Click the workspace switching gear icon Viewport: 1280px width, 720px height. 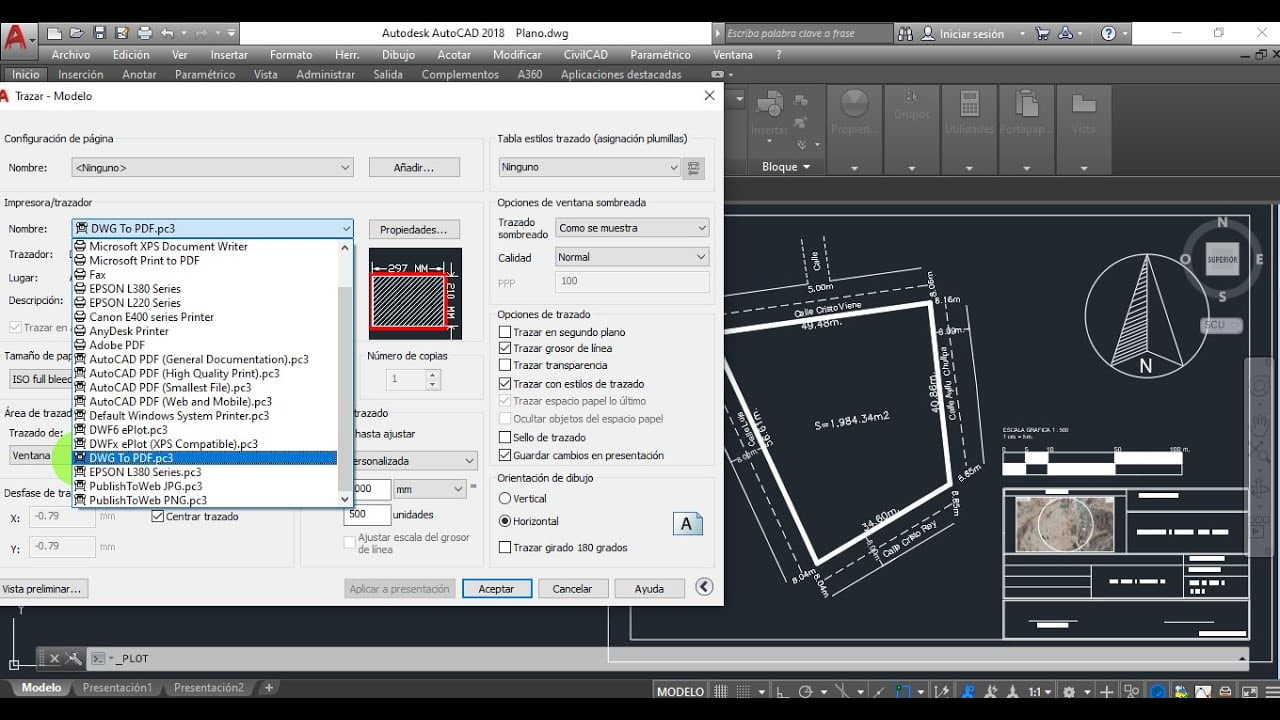coord(1069,692)
